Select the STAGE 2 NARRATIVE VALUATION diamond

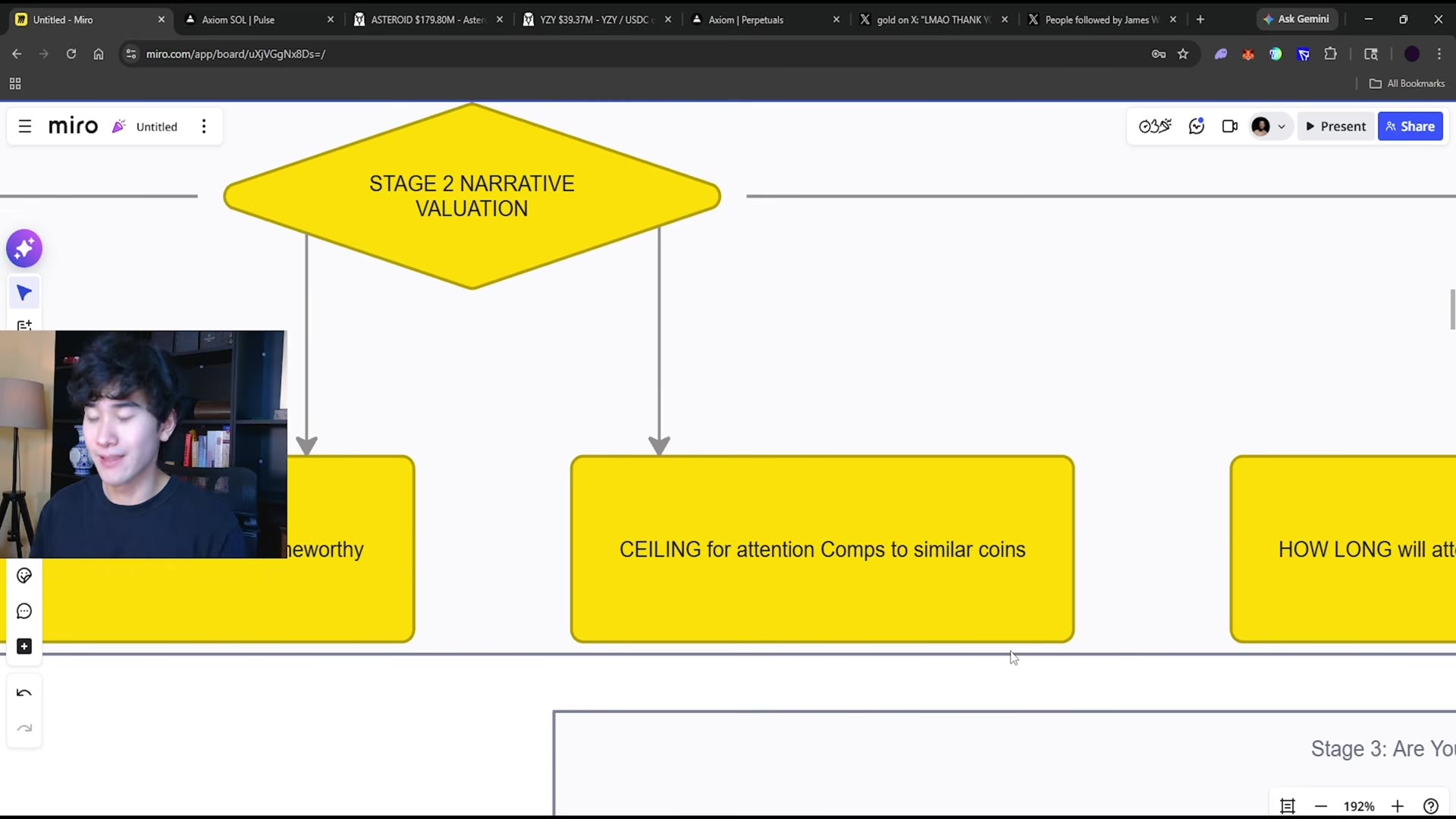pyautogui.click(x=472, y=196)
